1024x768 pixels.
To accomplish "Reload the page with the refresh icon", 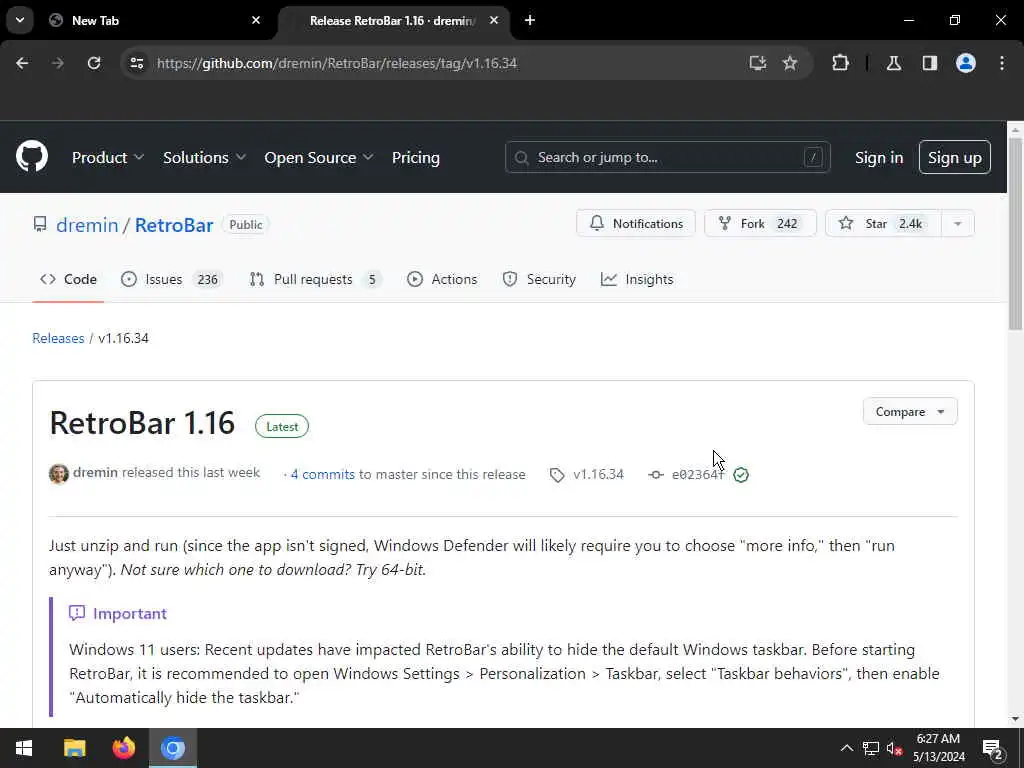I will 94,63.
